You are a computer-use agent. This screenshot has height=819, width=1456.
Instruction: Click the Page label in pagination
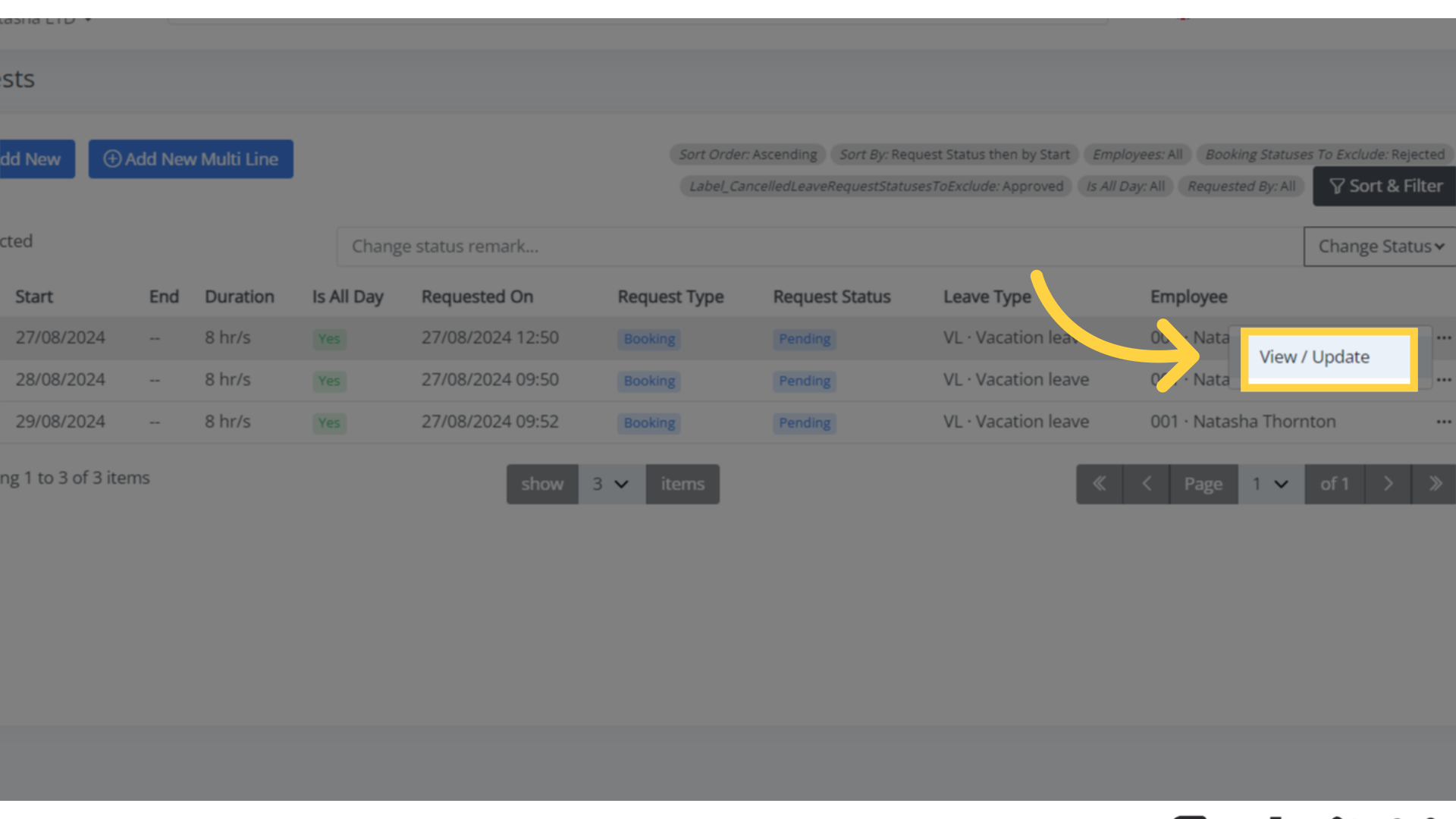coord(1203,484)
